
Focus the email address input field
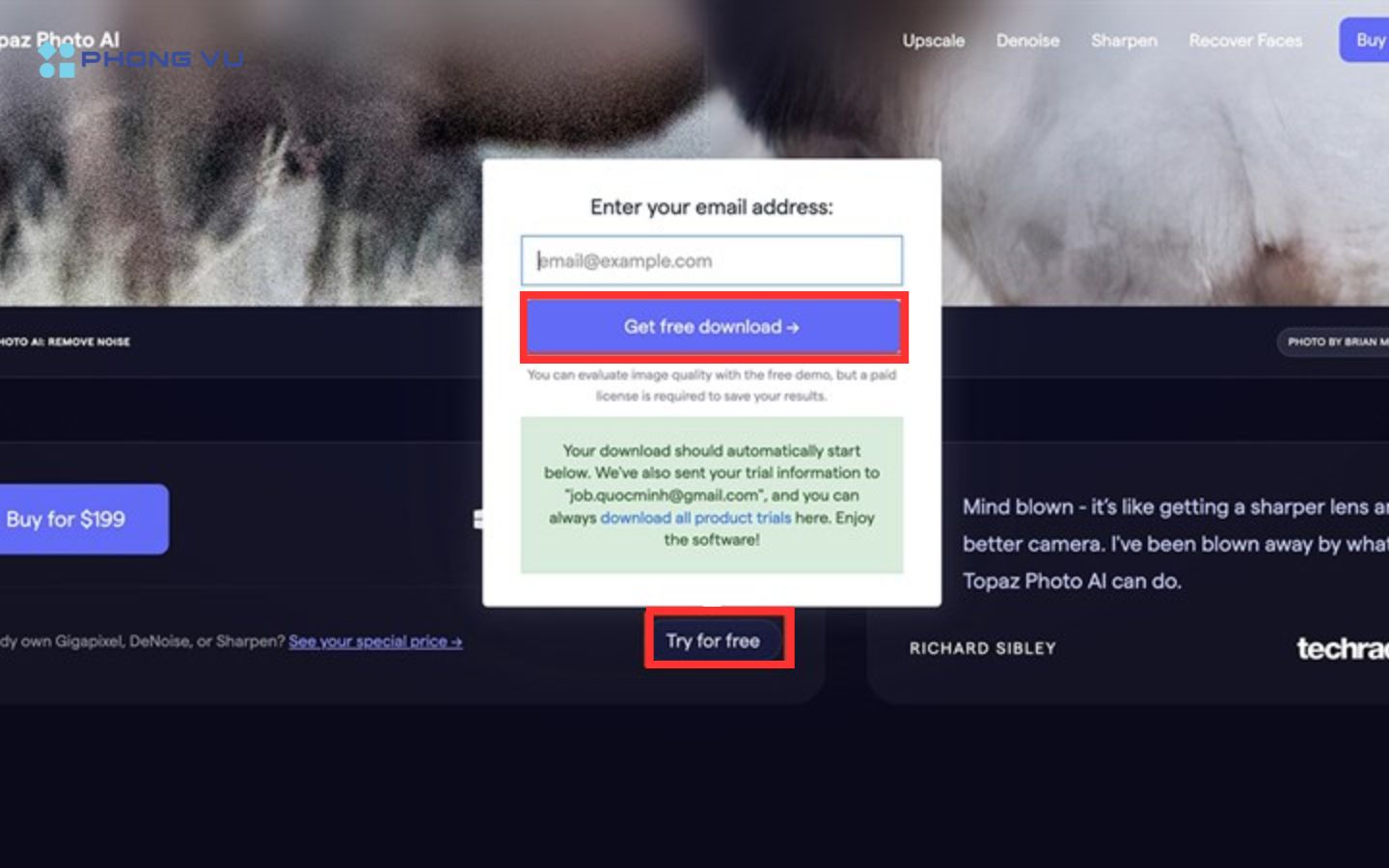712,260
